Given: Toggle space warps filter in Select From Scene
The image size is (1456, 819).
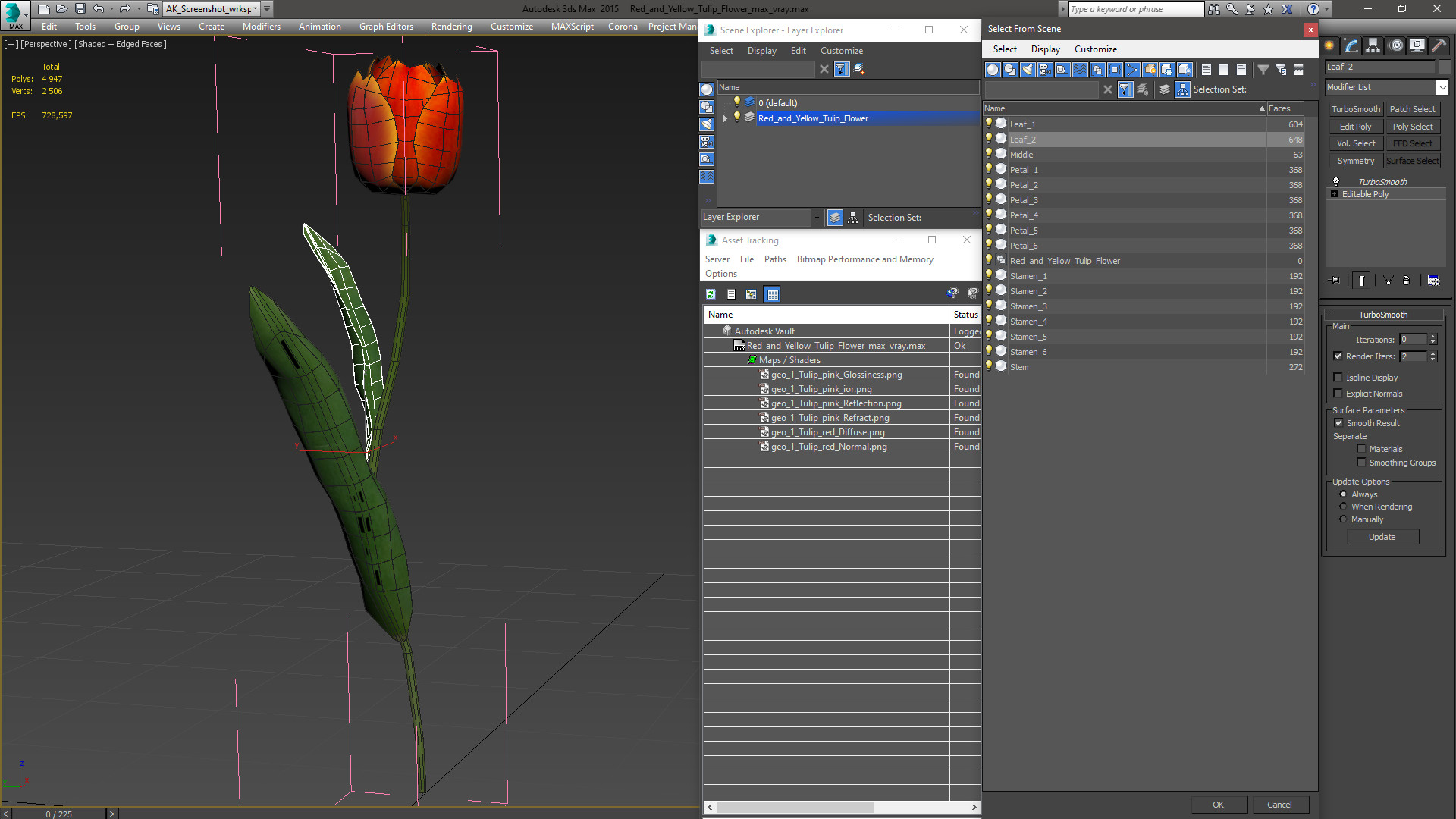Looking at the screenshot, I should 1079,70.
